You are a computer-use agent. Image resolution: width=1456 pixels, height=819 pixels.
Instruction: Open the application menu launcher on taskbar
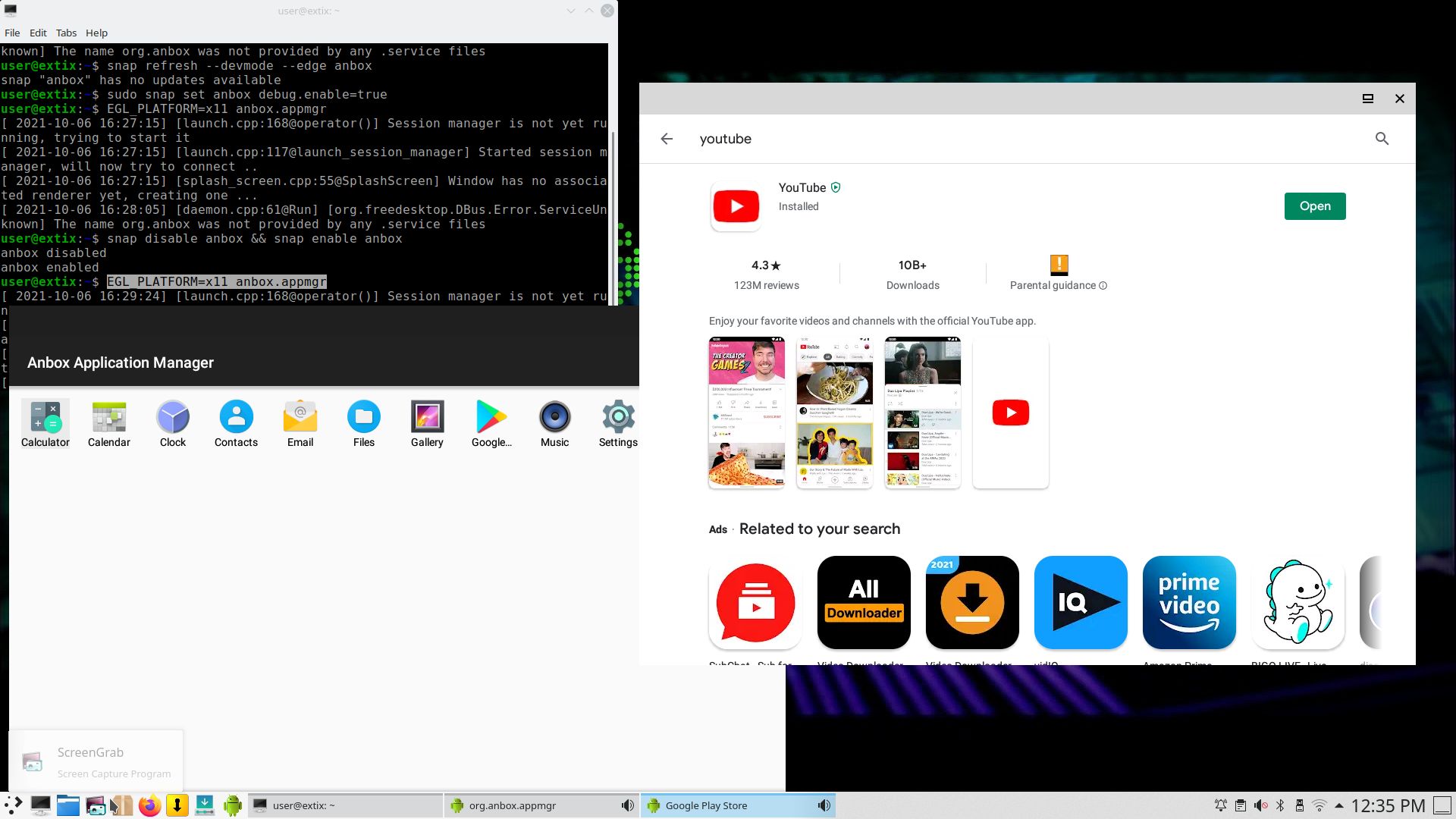click(x=13, y=805)
